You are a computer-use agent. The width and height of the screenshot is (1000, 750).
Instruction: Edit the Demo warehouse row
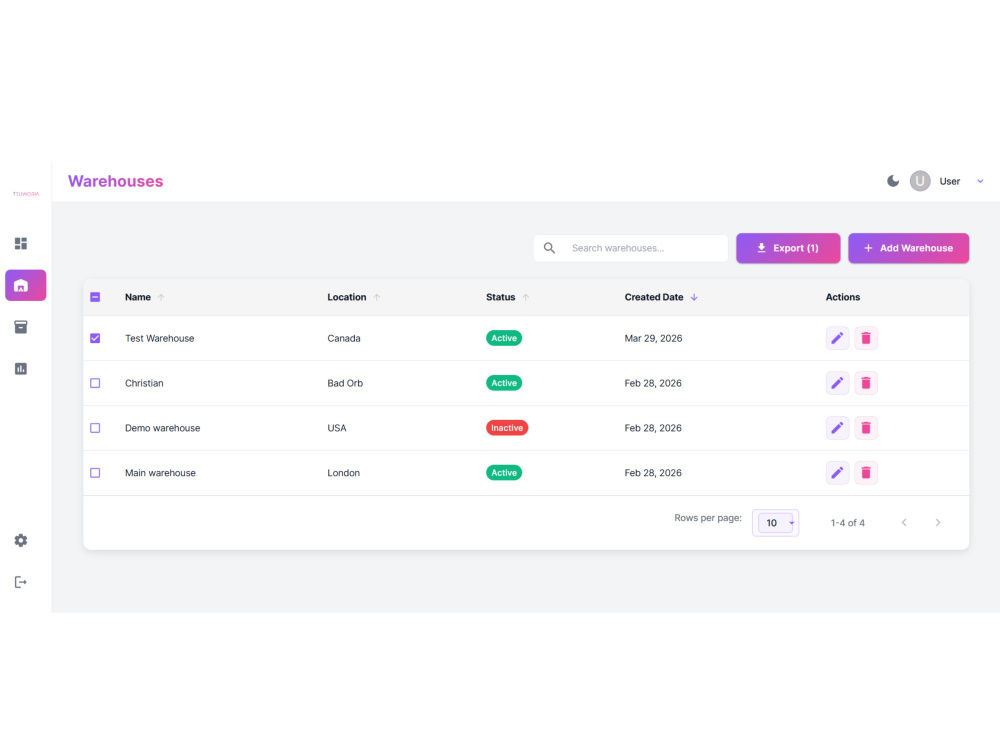tap(837, 428)
